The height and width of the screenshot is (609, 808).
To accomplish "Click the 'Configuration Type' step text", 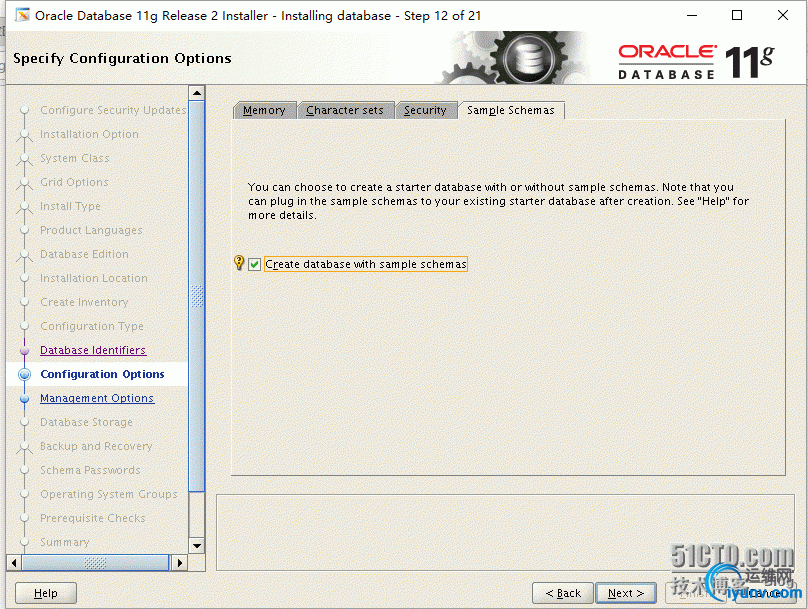I will click(92, 326).
